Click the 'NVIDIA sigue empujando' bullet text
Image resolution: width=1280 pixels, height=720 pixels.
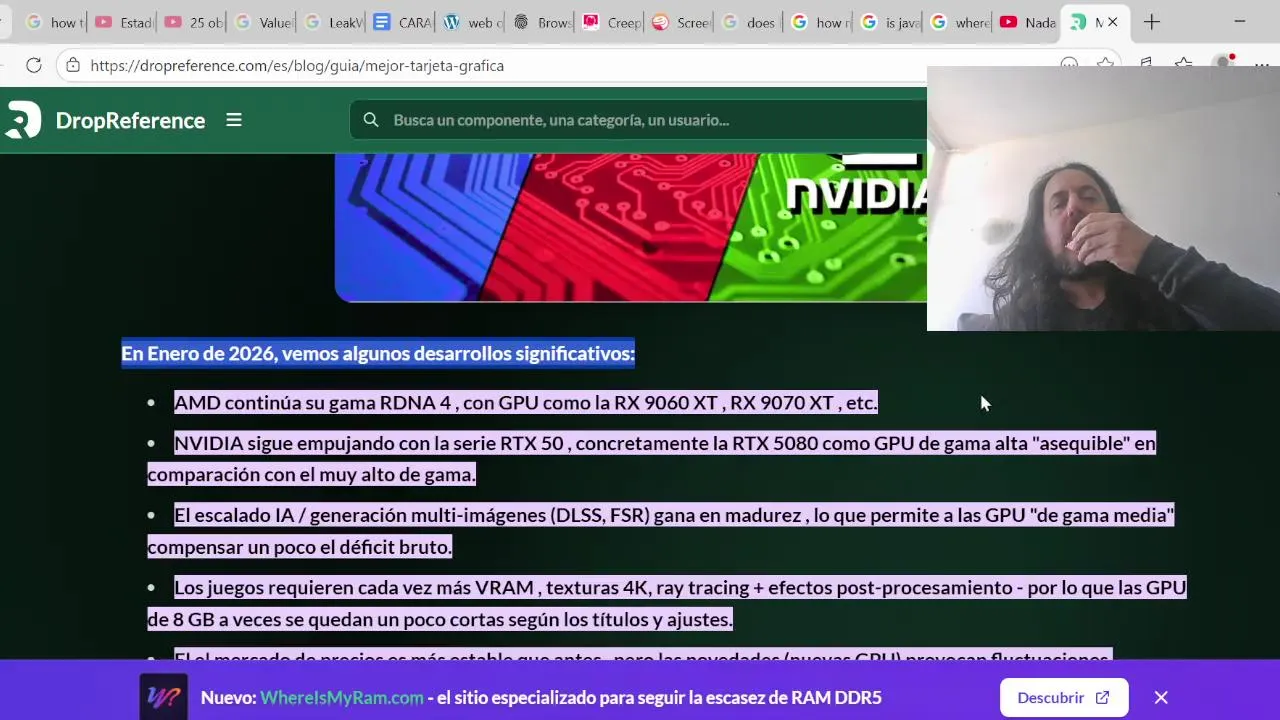pyautogui.click(x=652, y=459)
